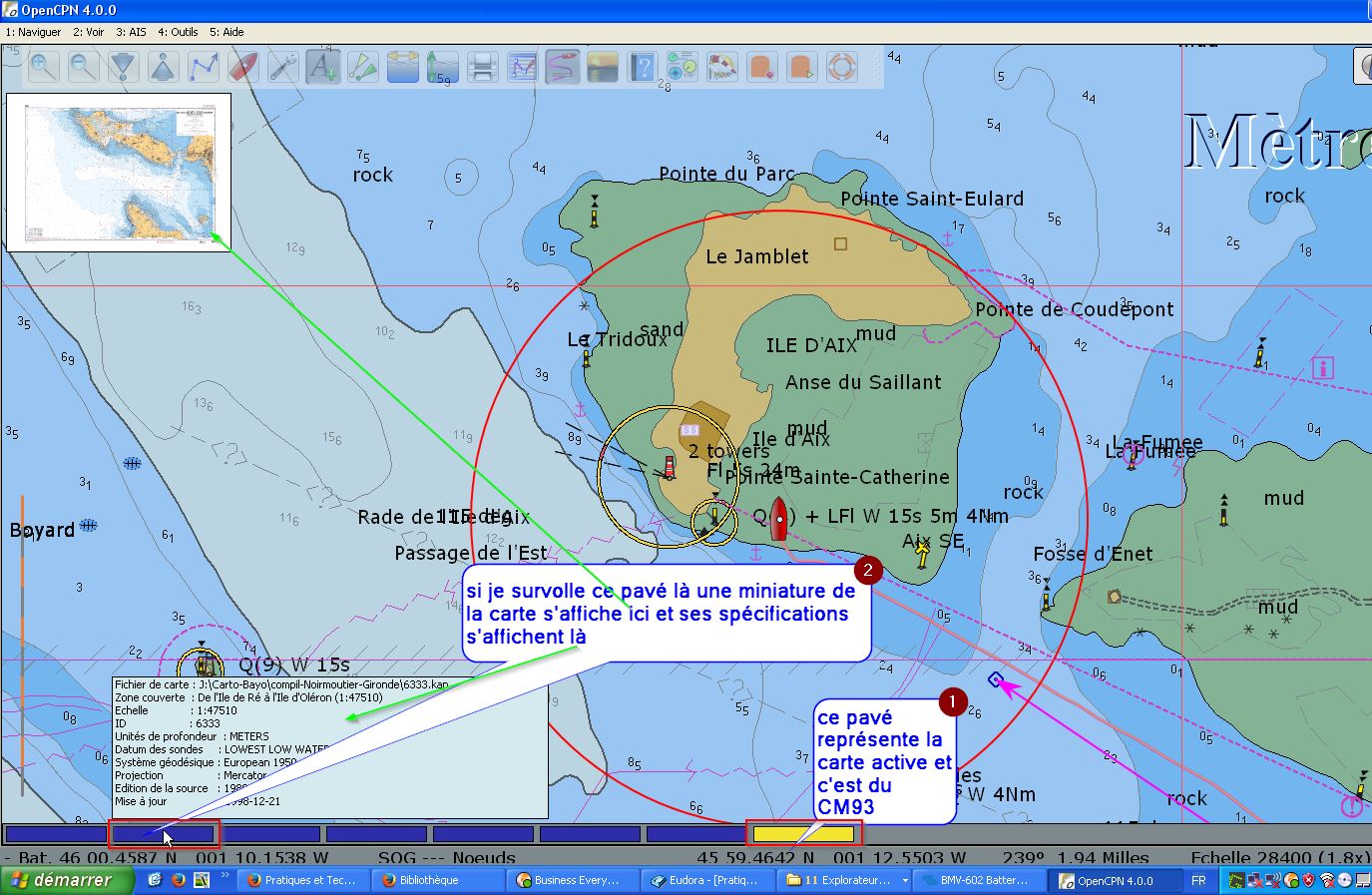Expand the quick launch chevron in taskbar
Image resolution: width=1372 pixels, height=895 pixels.
coord(226,876)
